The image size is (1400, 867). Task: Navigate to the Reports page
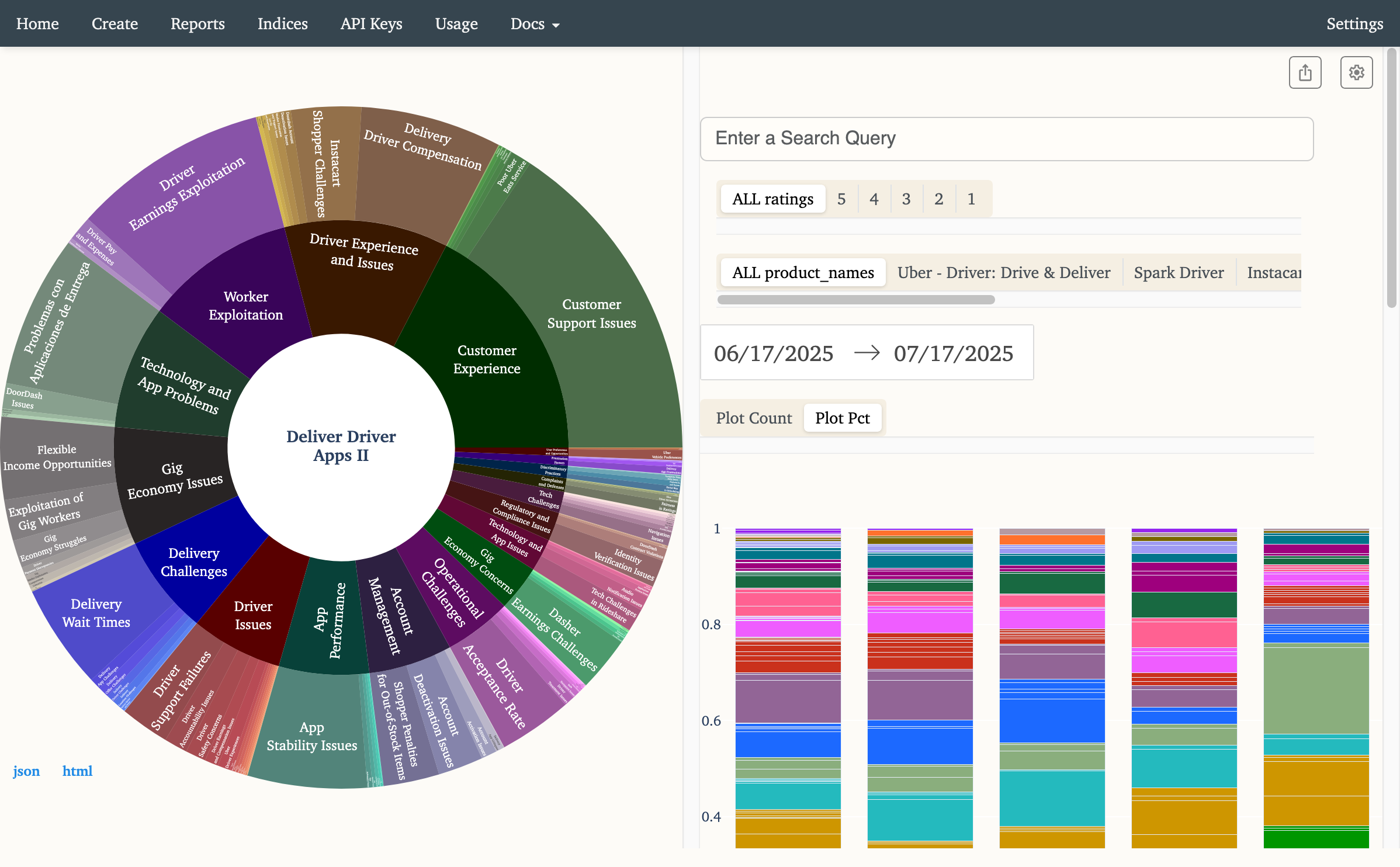(197, 24)
